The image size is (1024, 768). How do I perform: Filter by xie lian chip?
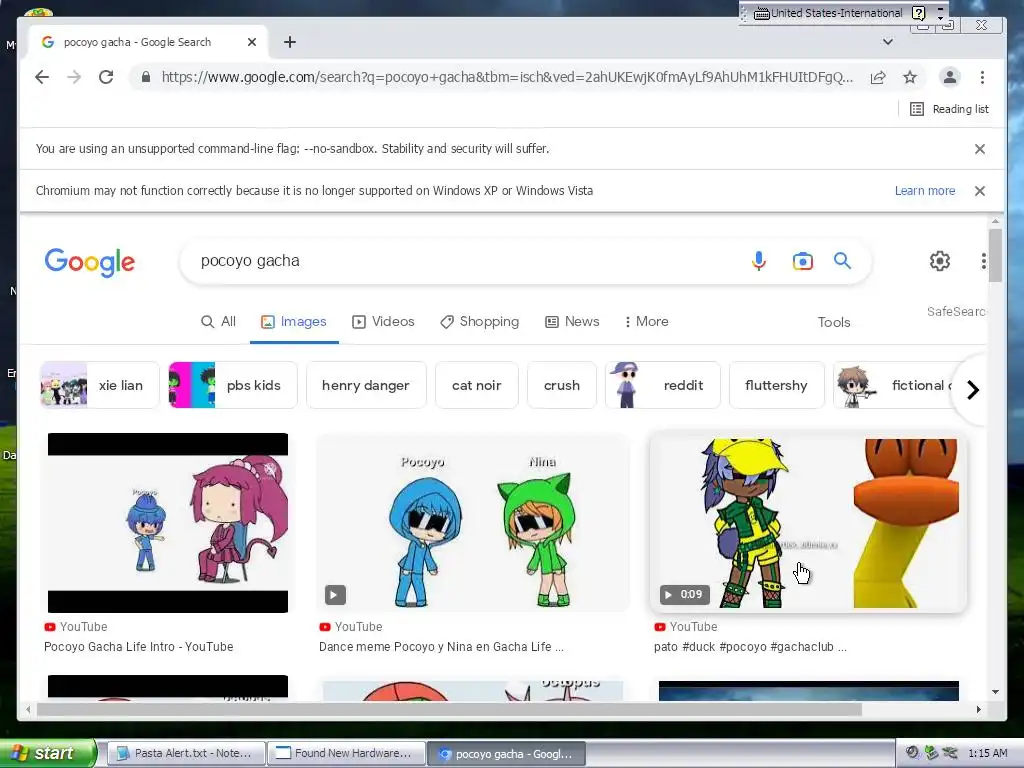(99, 385)
